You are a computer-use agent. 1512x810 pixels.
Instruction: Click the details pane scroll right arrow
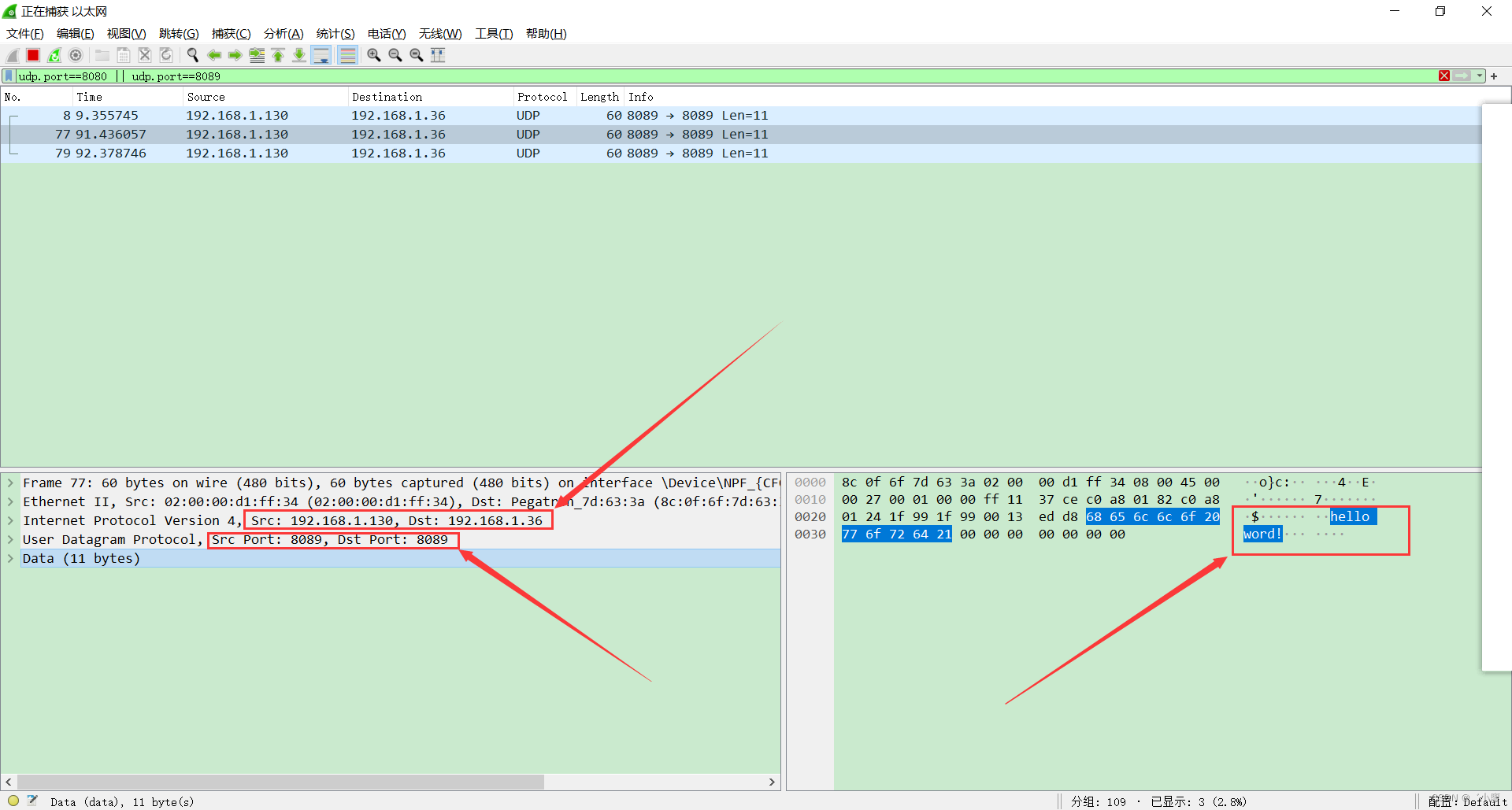pyautogui.click(x=772, y=782)
